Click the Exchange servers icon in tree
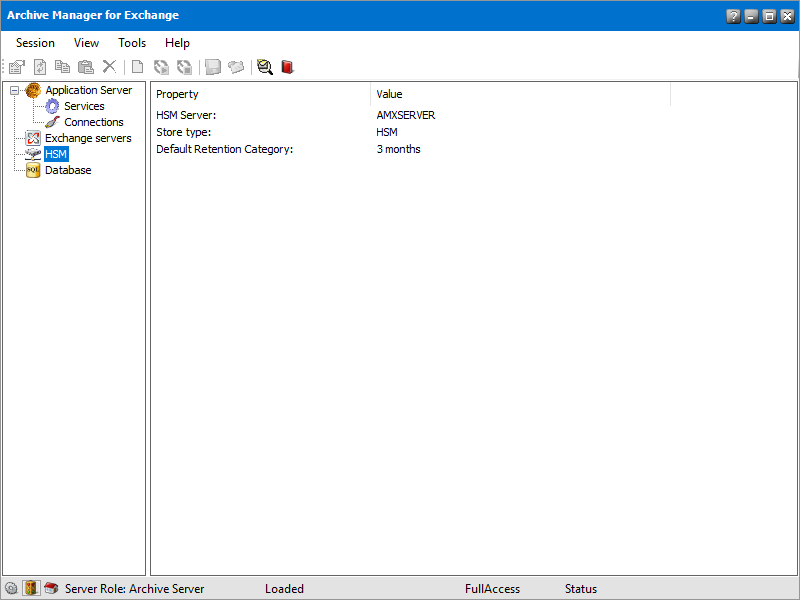This screenshot has width=800, height=600. tap(33, 138)
